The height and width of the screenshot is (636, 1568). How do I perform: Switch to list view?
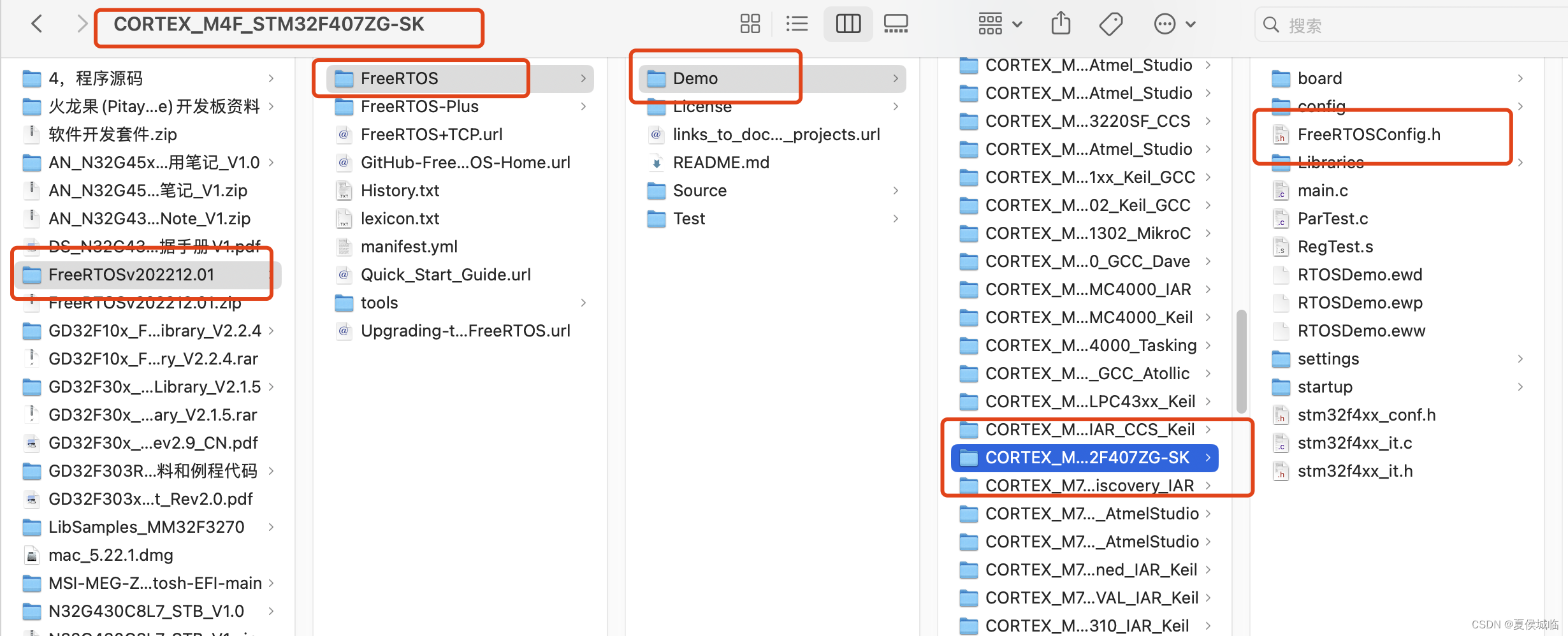797,24
